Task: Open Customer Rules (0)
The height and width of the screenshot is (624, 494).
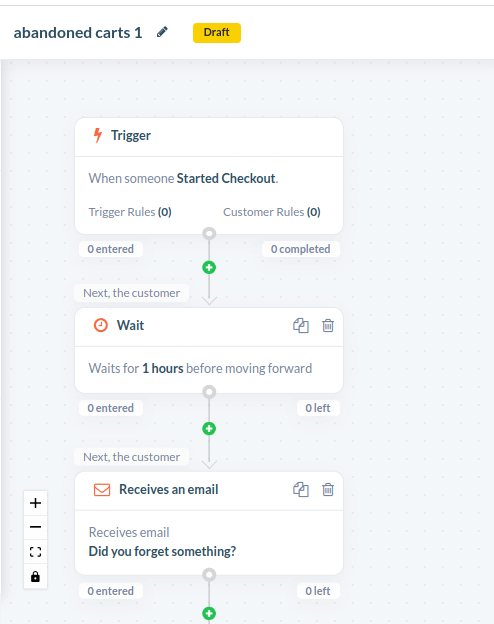Action: coord(272,212)
